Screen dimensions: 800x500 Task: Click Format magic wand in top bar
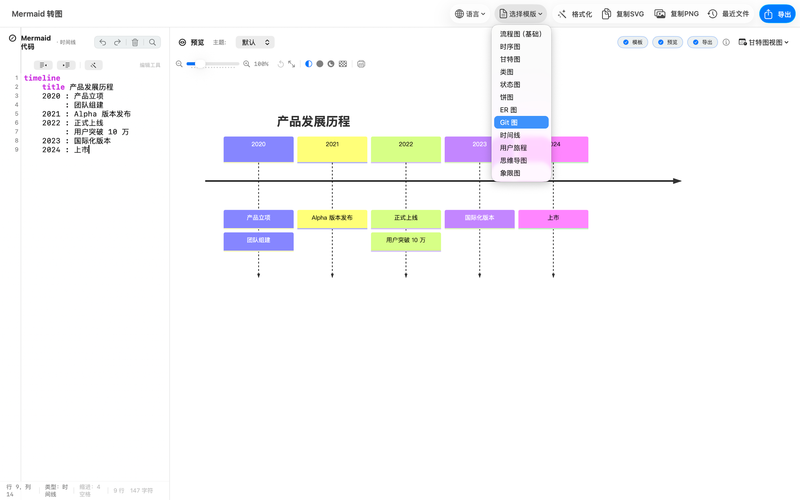click(x=575, y=14)
